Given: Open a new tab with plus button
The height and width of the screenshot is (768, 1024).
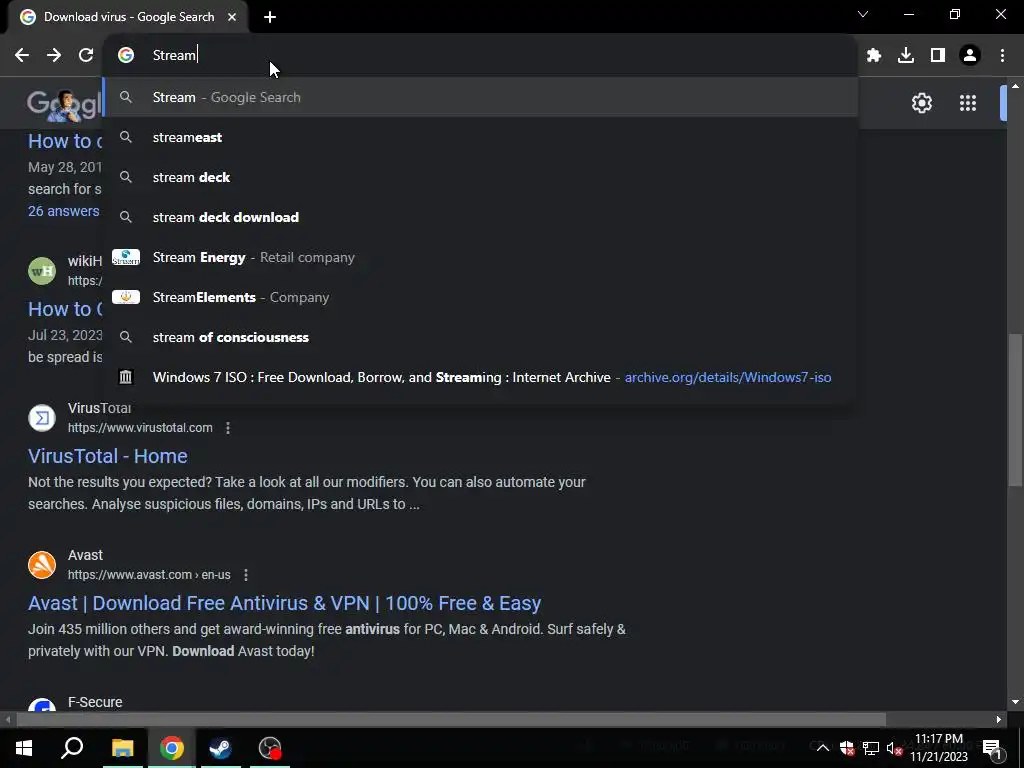Looking at the screenshot, I should pyautogui.click(x=270, y=17).
